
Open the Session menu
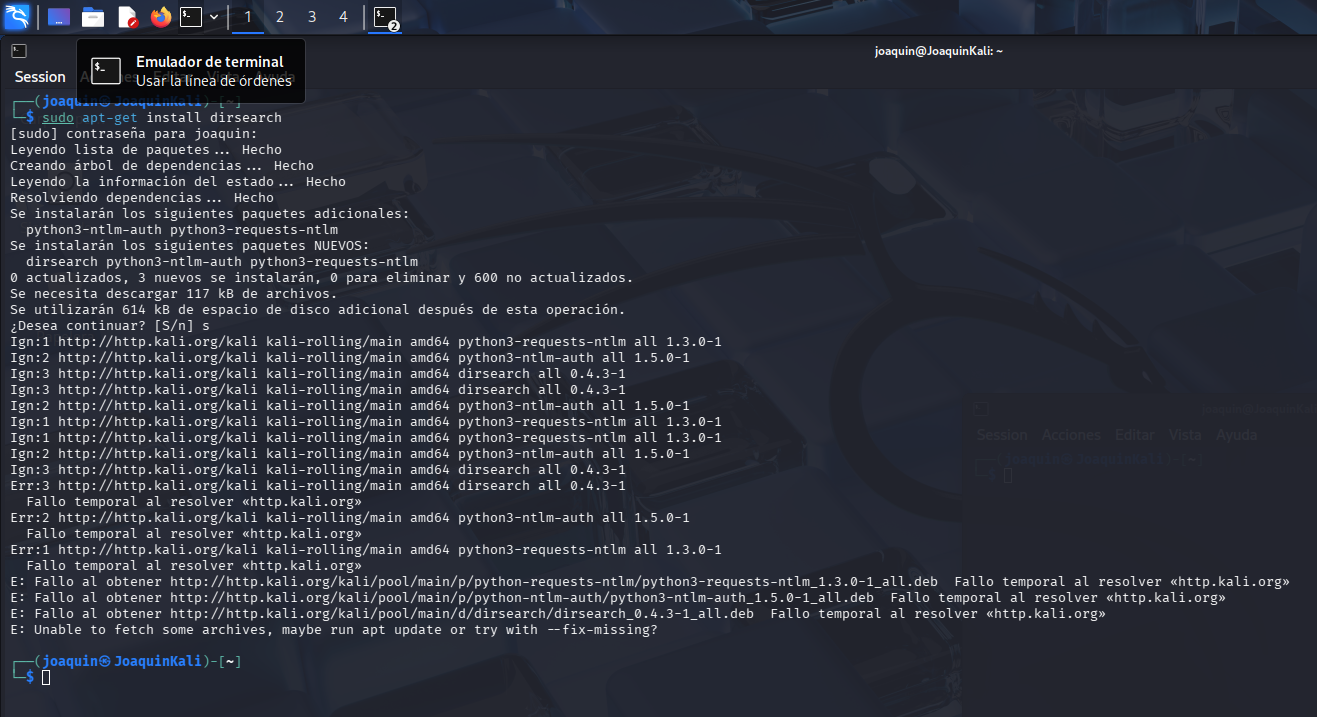[39, 76]
